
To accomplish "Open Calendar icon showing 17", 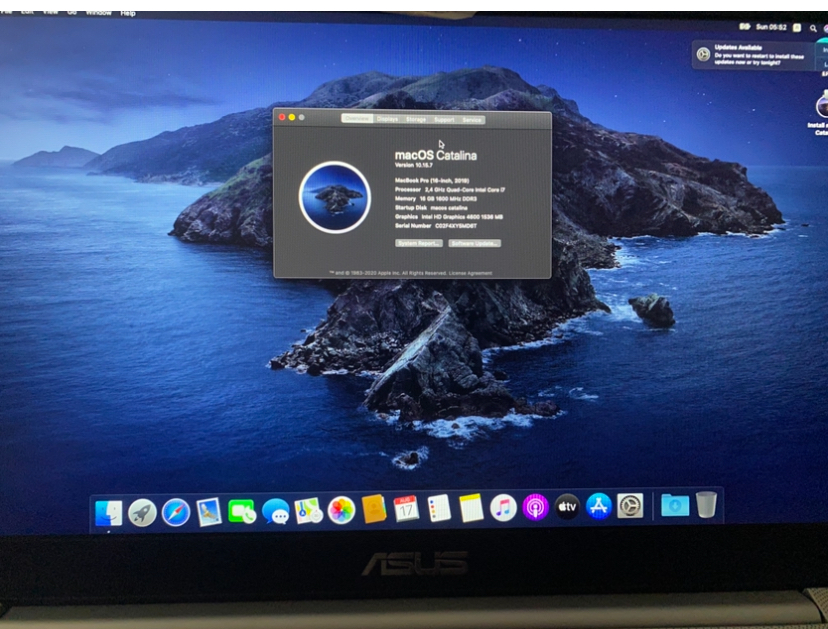I will point(406,509).
